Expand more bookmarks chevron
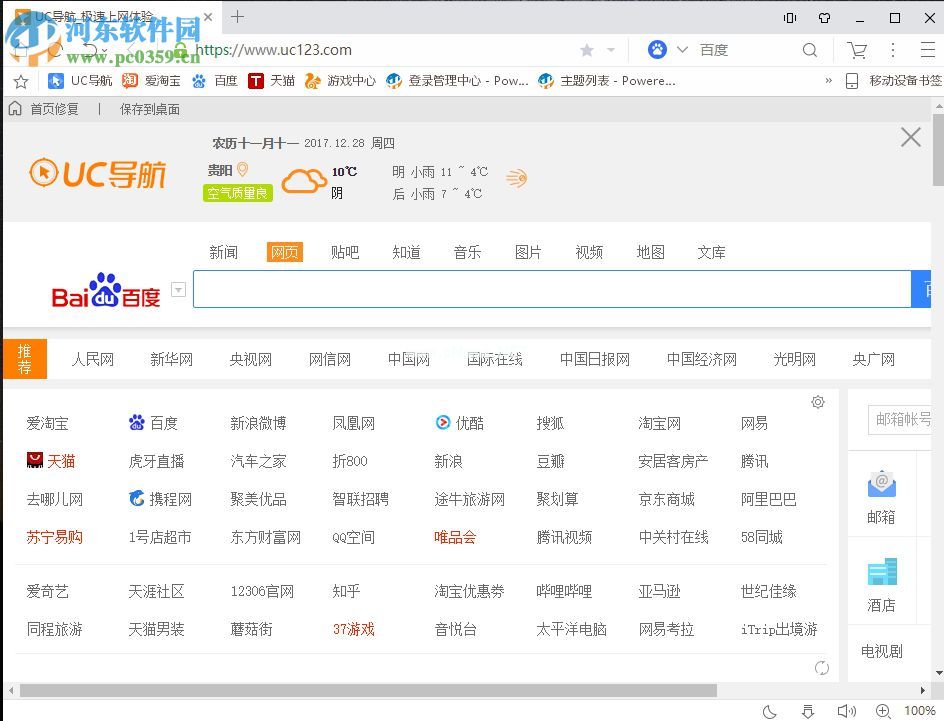The image size is (944, 721). coord(828,81)
